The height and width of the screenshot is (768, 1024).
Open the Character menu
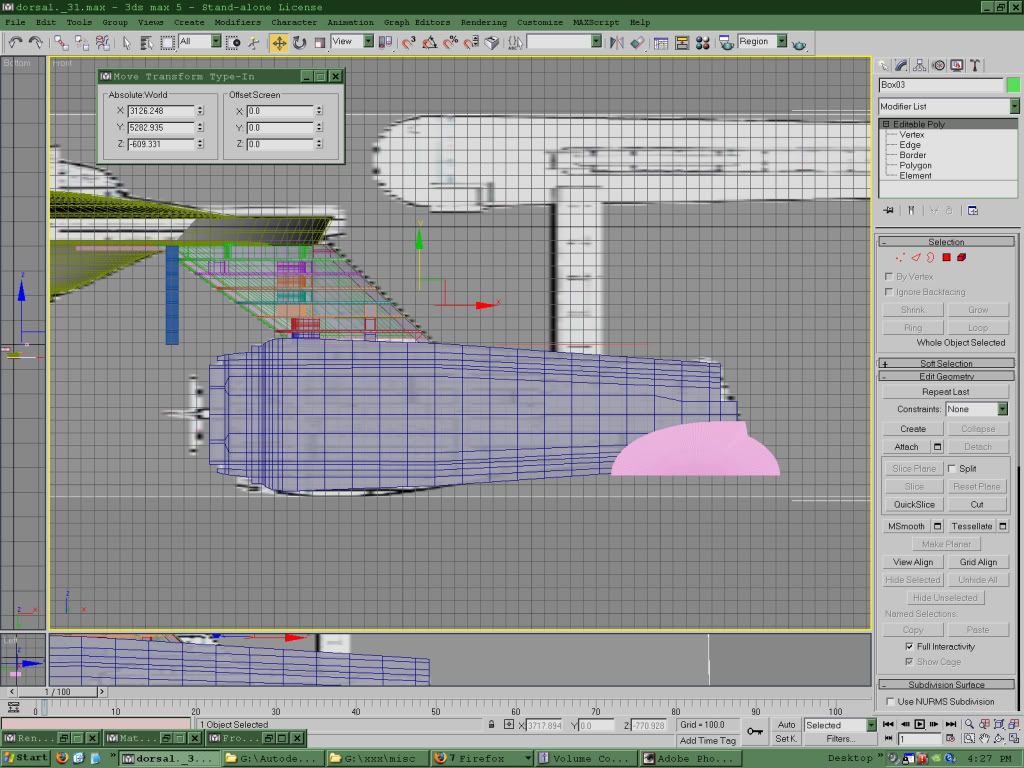294,22
